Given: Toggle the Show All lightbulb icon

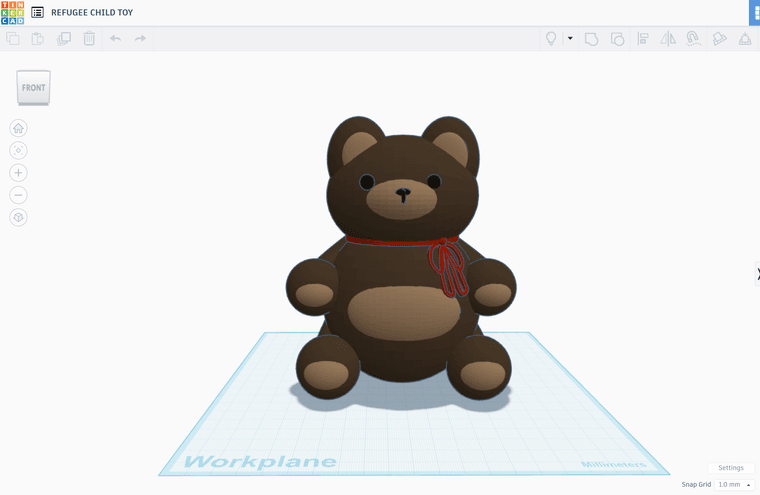Looking at the screenshot, I should pyautogui.click(x=551, y=38).
